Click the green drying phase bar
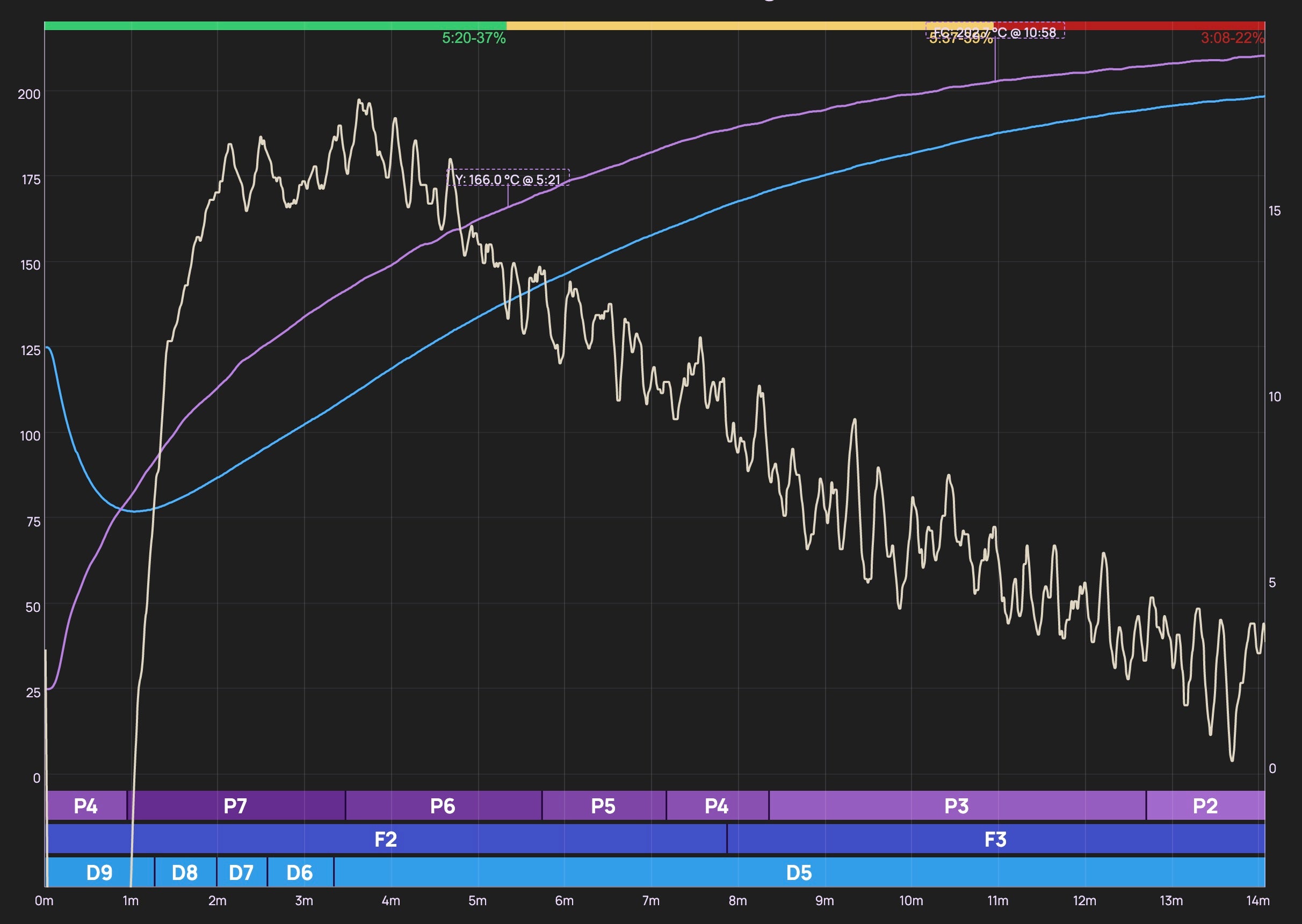Screen dimensions: 1302x924 (x=276, y=26)
